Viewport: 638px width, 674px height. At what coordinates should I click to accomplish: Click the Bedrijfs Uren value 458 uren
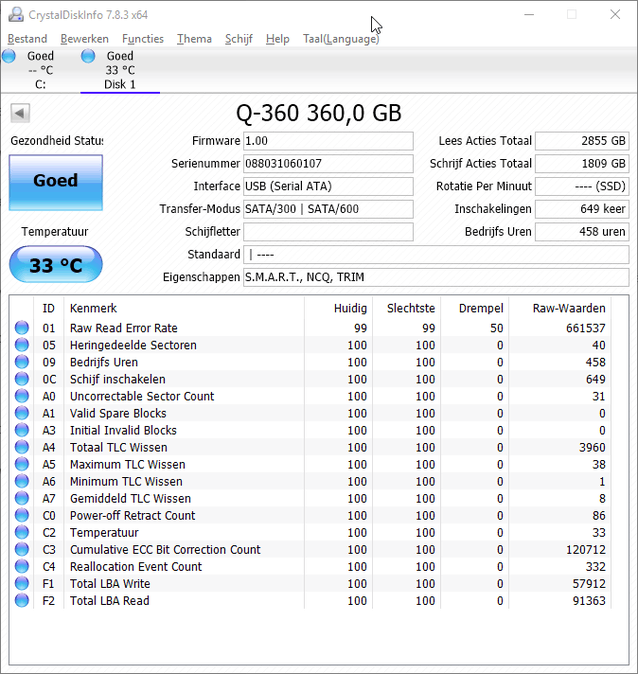pyautogui.click(x=582, y=232)
